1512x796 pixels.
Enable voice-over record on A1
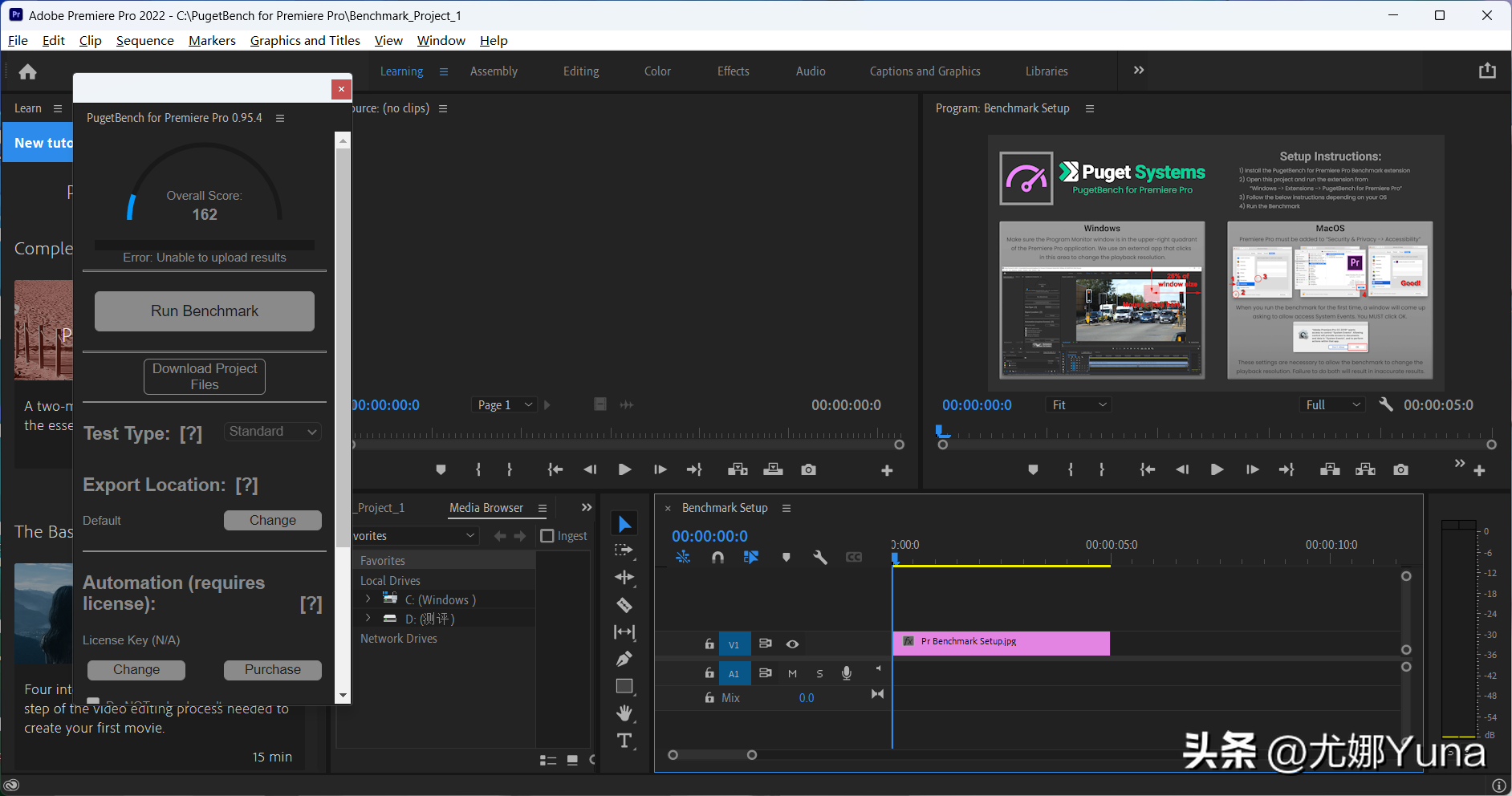tap(846, 673)
